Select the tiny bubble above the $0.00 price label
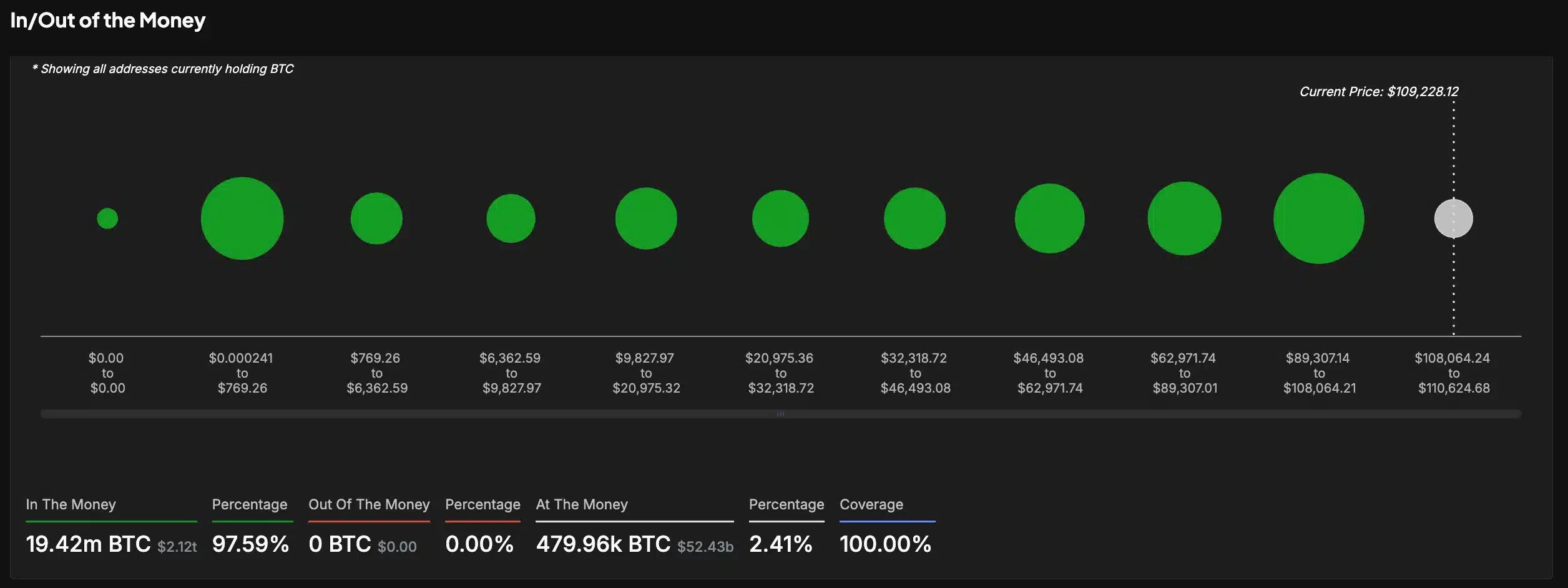This screenshot has width=1568, height=588. point(108,218)
